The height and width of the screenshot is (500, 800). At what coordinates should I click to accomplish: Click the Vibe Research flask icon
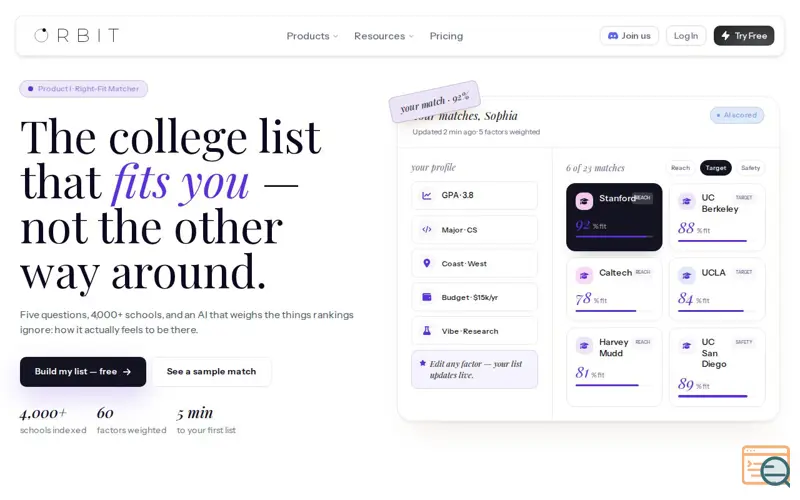[x=427, y=331]
